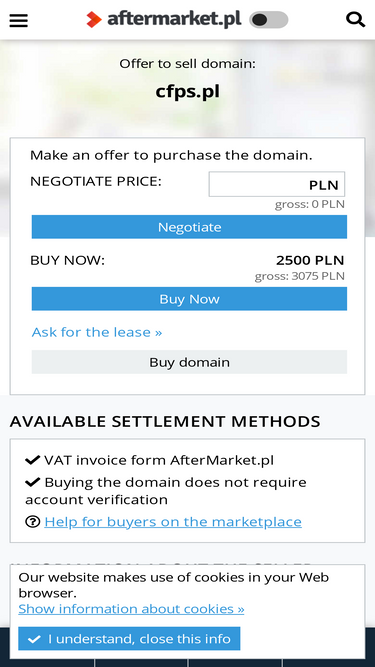
Task: Click the cfps.pl domain title
Action: [188, 91]
